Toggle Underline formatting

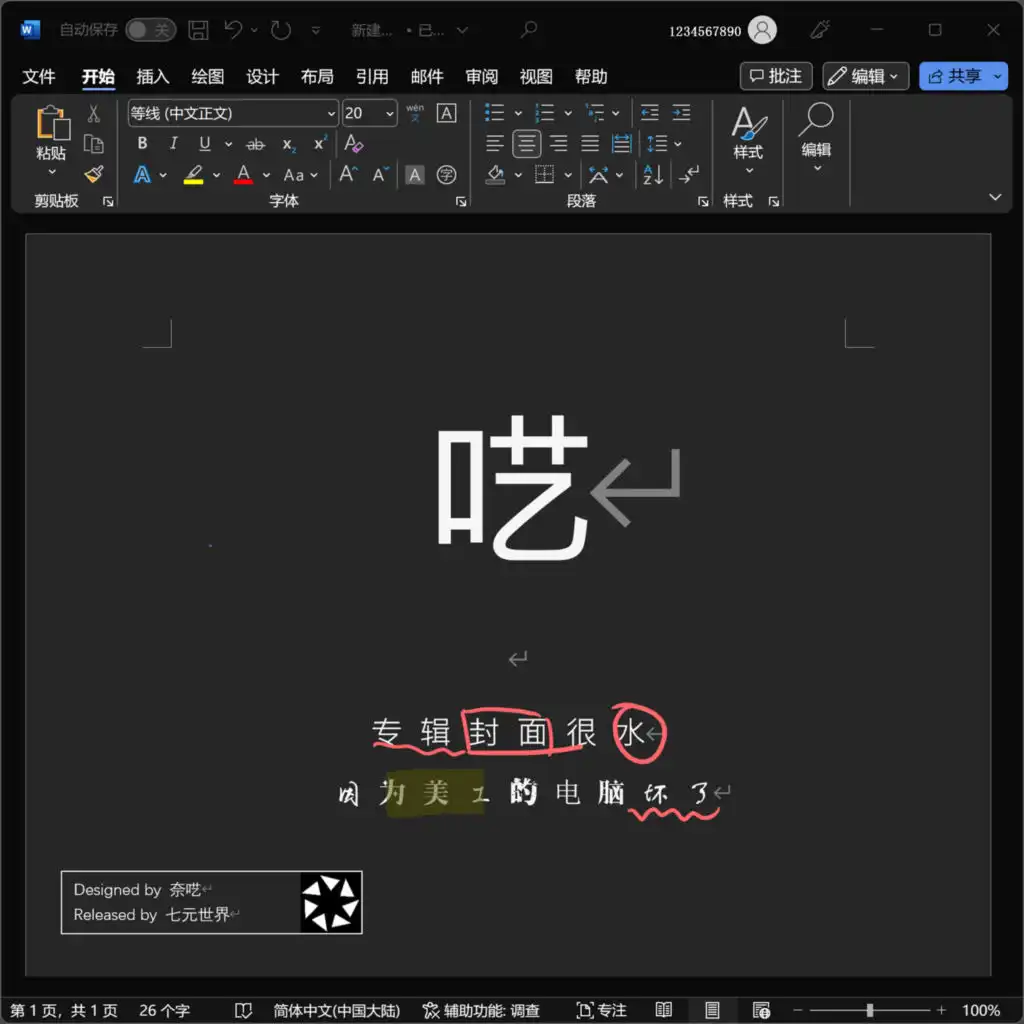pyautogui.click(x=204, y=143)
